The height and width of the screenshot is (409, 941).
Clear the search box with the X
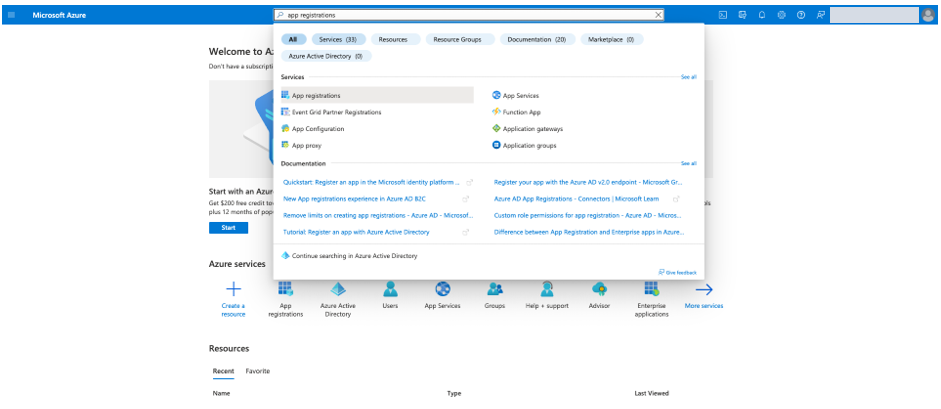point(658,15)
